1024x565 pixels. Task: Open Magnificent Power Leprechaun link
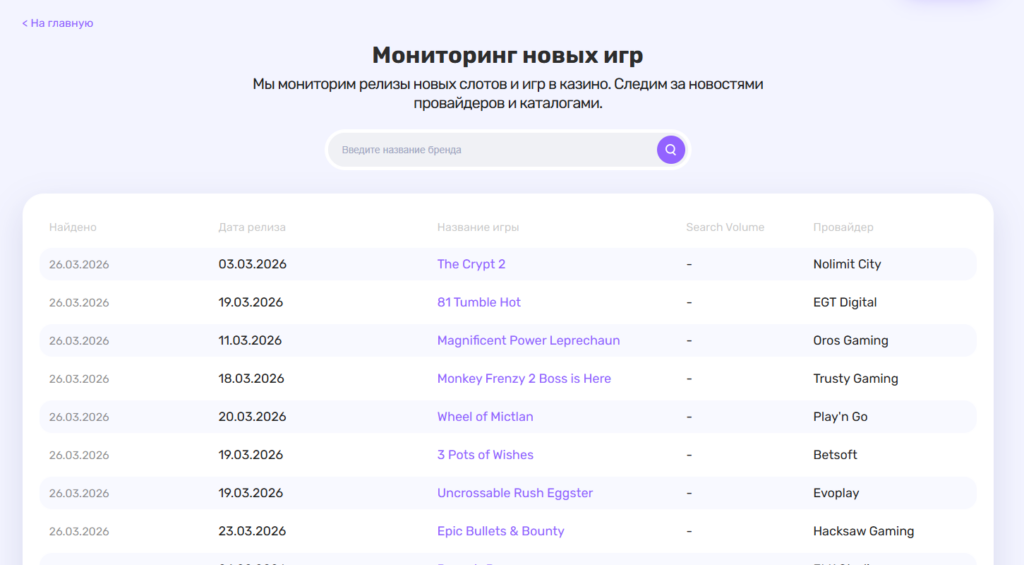[x=528, y=340]
